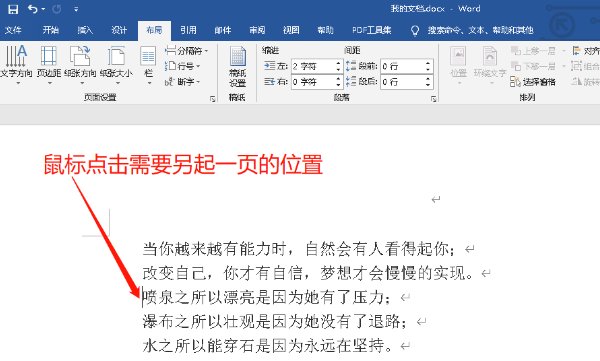Open the 选择窗格 selection pane

(533, 82)
